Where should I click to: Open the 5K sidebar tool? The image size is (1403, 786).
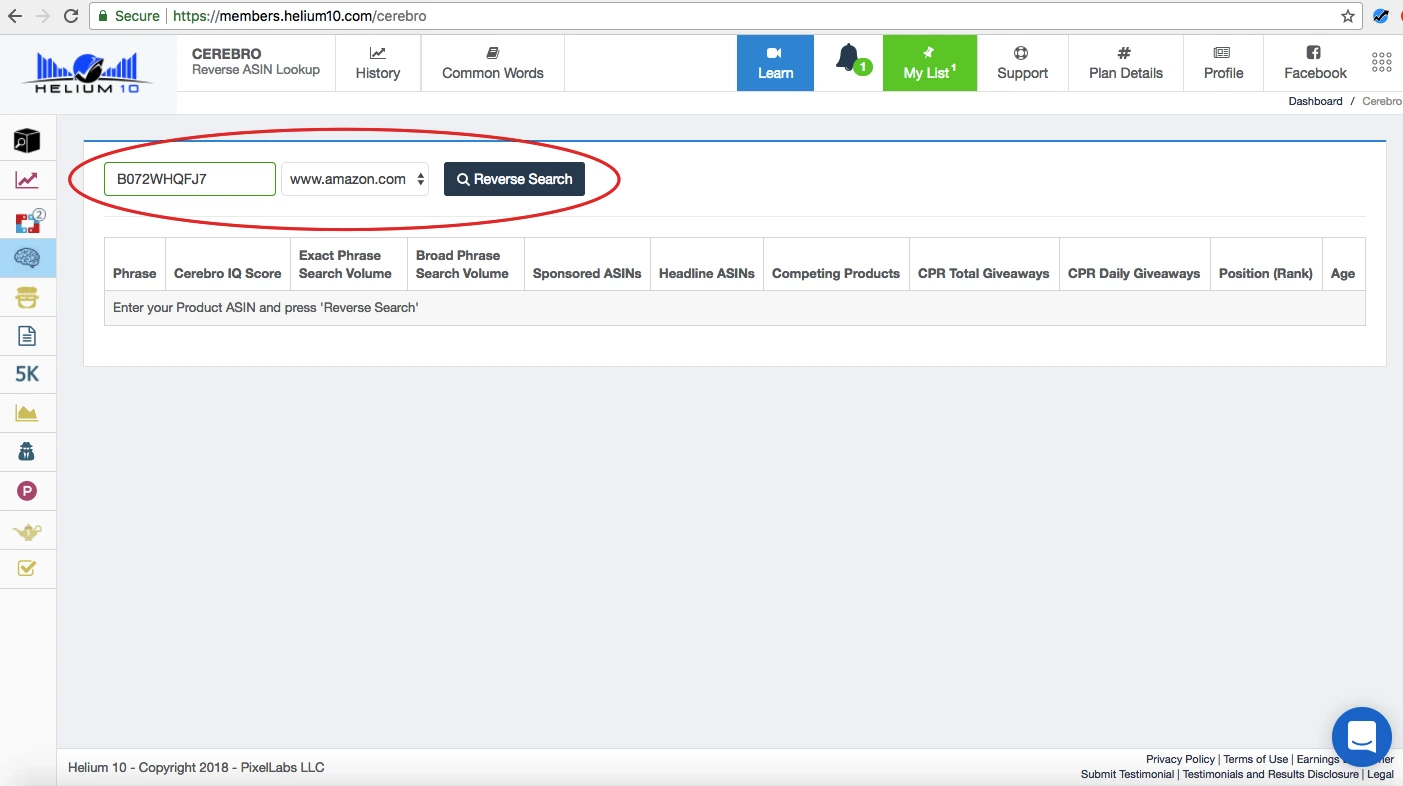[x=27, y=374]
